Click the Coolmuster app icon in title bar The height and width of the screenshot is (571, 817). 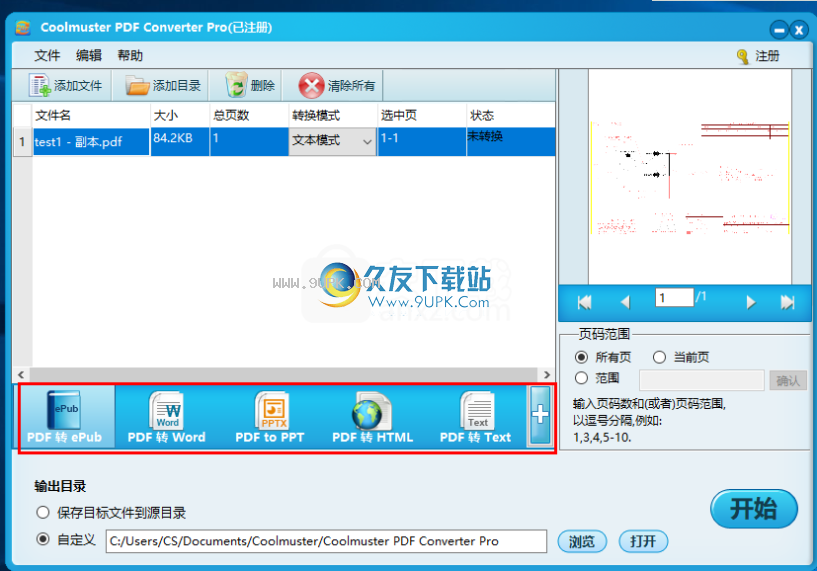click(x=23, y=28)
